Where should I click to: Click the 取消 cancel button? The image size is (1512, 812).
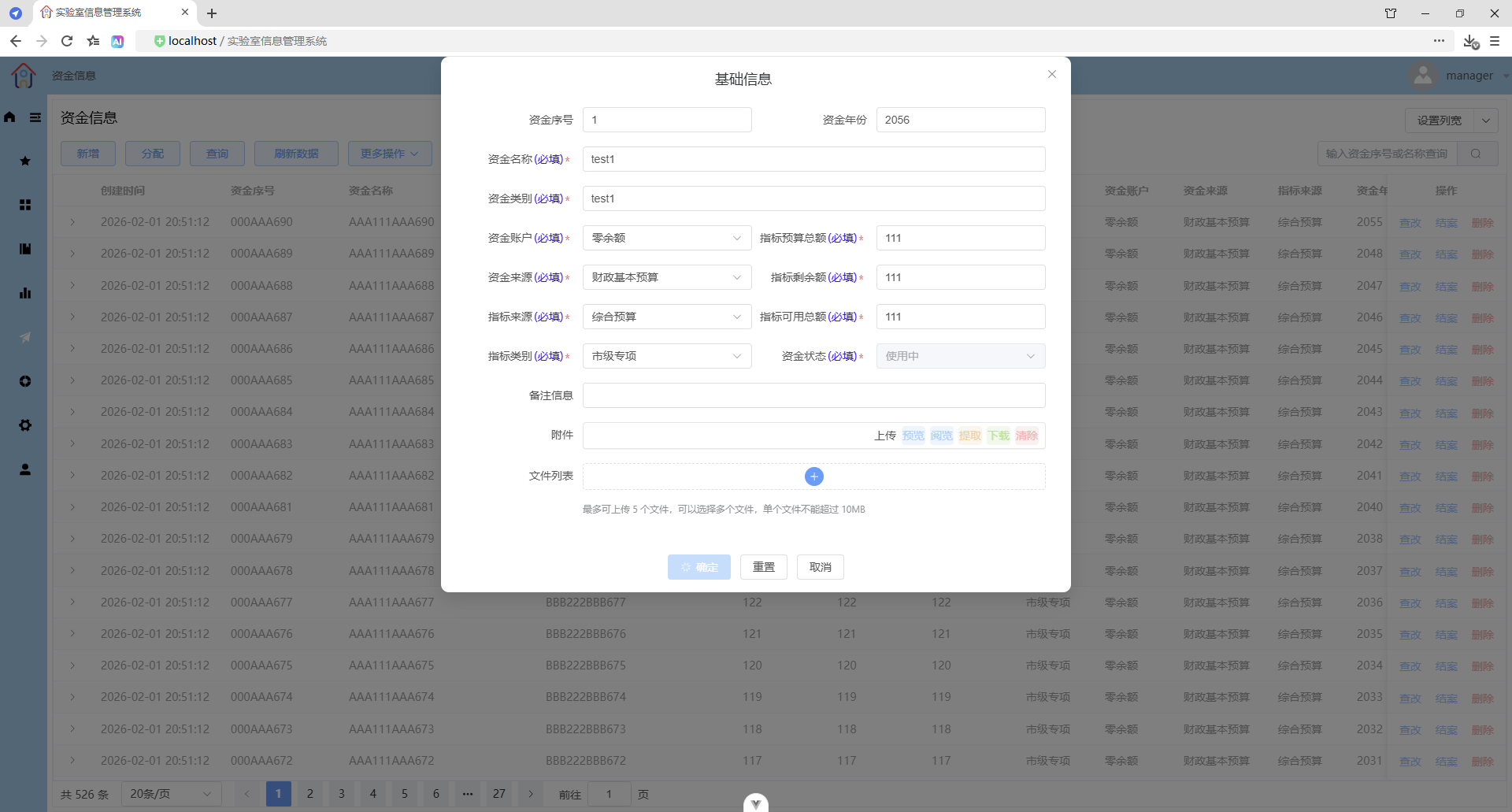click(x=821, y=567)
